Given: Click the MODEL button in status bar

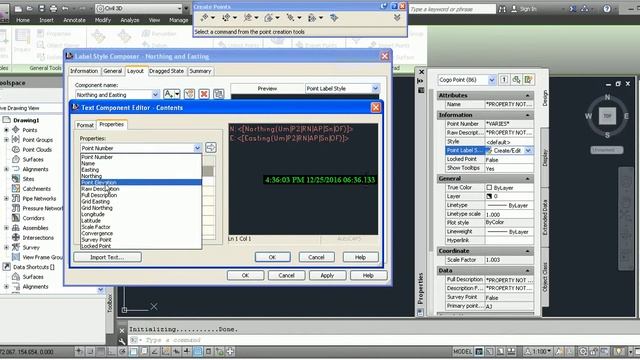Looking at the screenshot, I should [x=462, y=351].
